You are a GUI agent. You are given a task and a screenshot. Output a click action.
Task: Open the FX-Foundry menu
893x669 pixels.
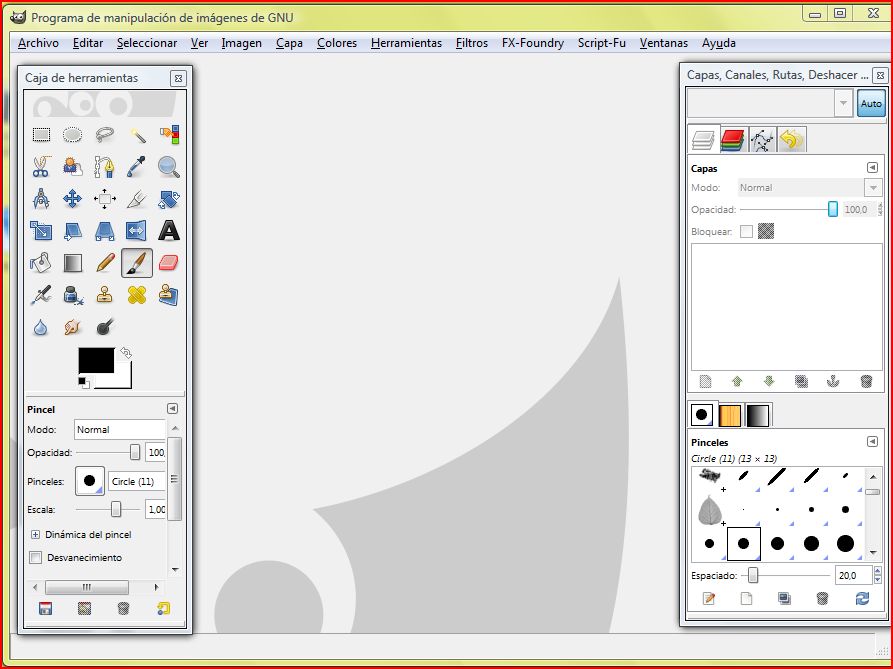532,43
